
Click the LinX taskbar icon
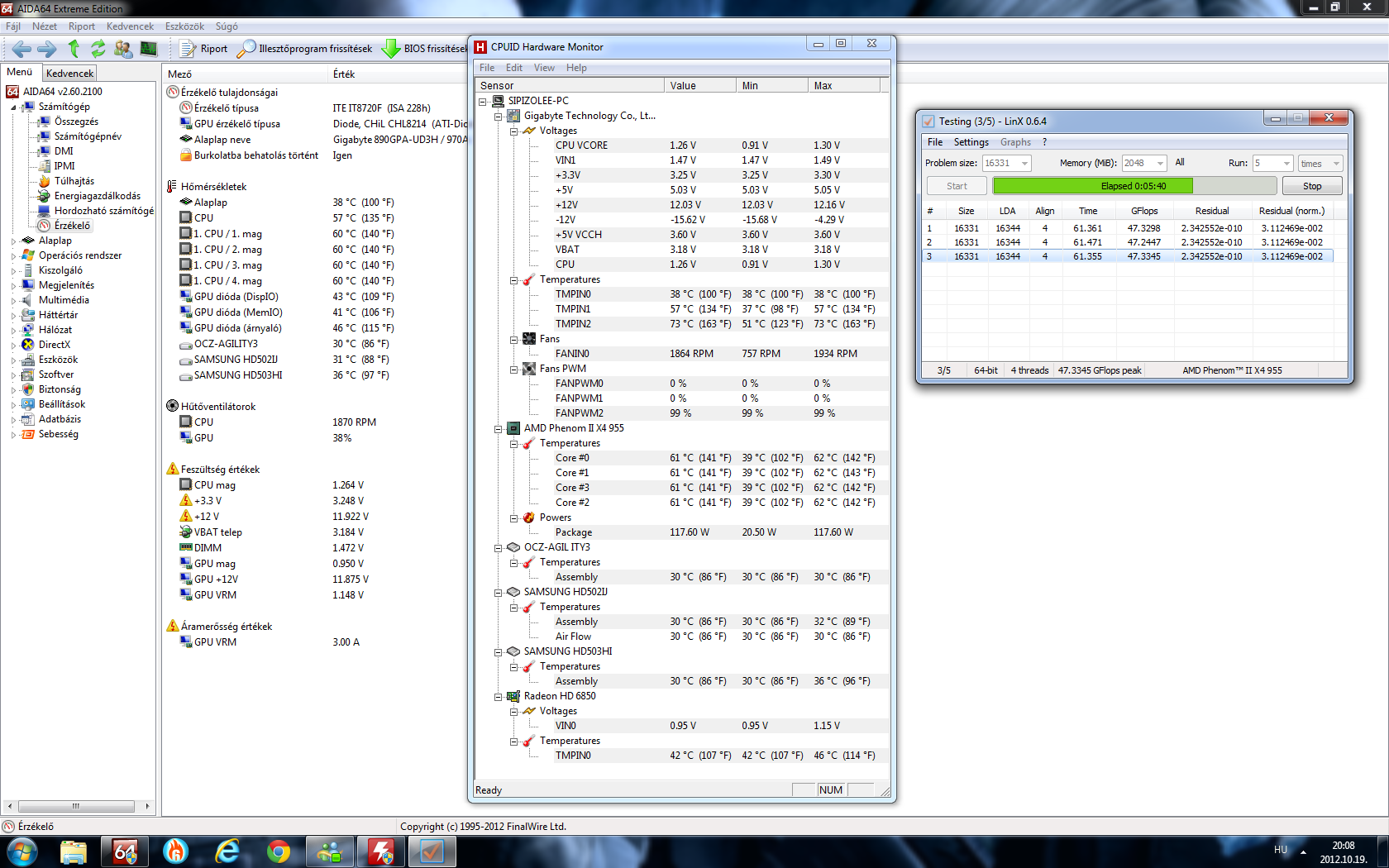[432, 851]
